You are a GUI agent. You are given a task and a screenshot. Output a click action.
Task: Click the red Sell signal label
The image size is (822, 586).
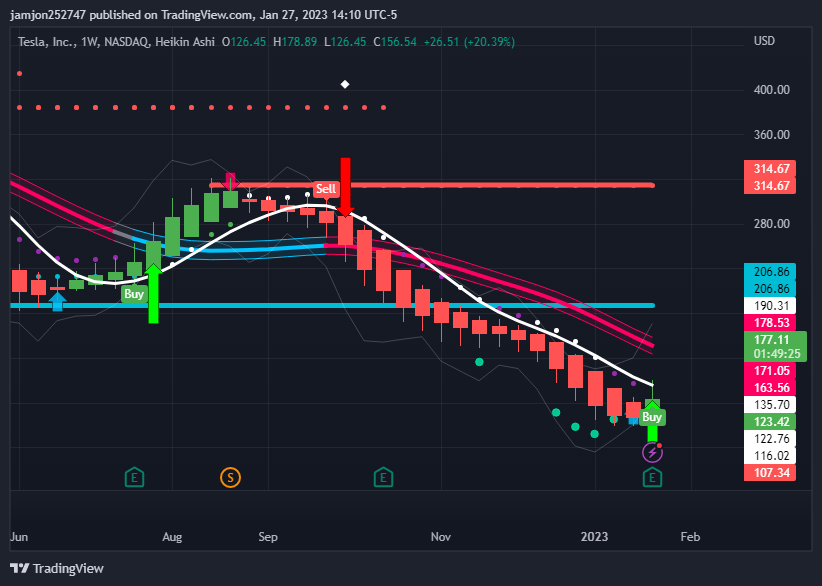point(325,188)
